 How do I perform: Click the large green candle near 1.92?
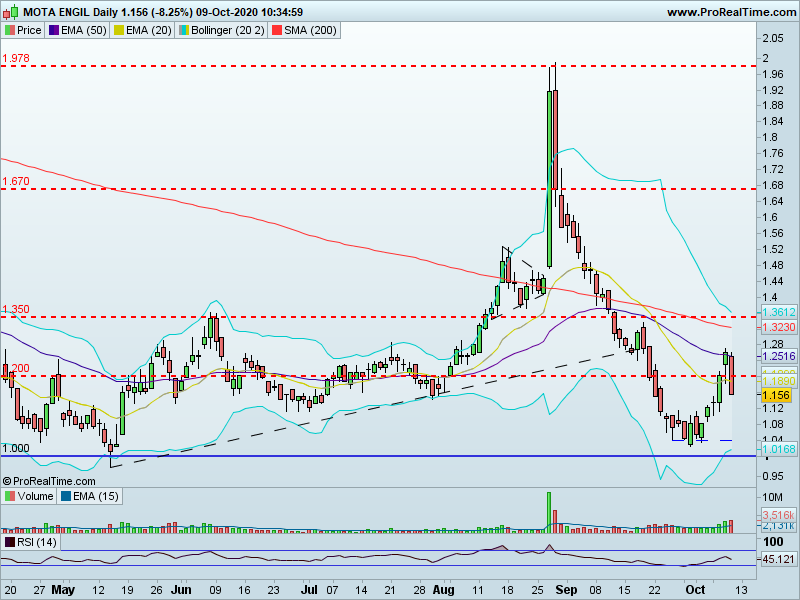[549, 179]
